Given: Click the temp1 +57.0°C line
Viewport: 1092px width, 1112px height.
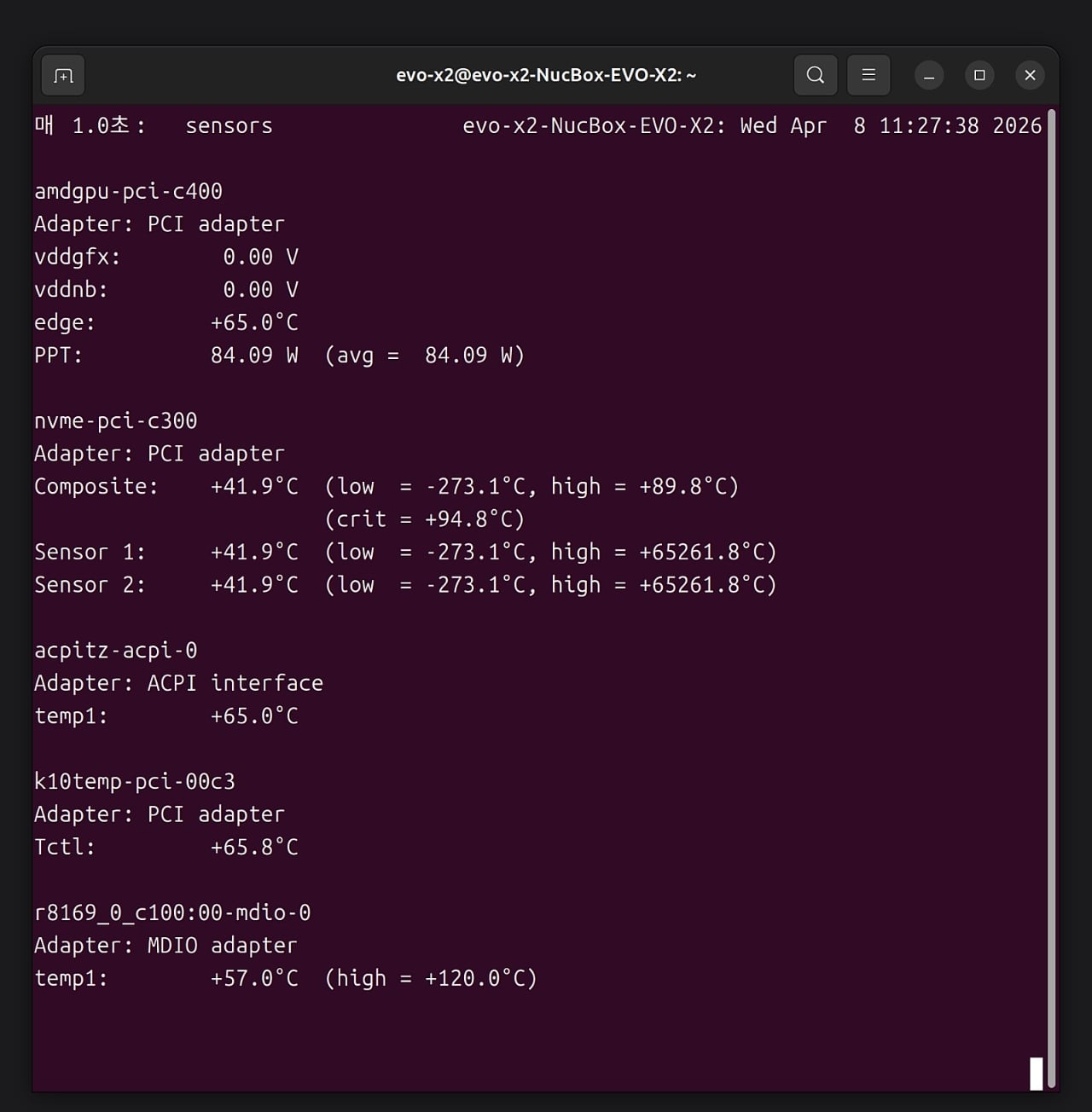Looking at the screenshot, I should 286,979.
